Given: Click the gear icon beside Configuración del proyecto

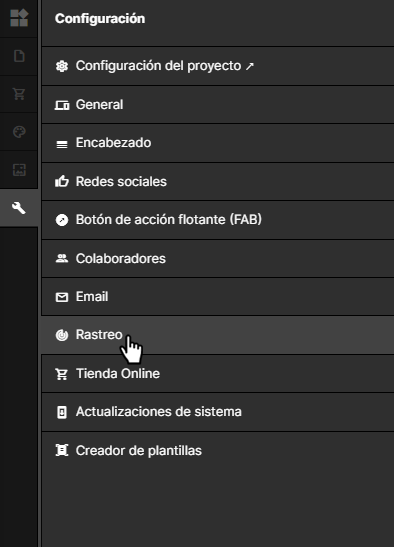Looking at the screenshot, I should [x=62, y=66].
